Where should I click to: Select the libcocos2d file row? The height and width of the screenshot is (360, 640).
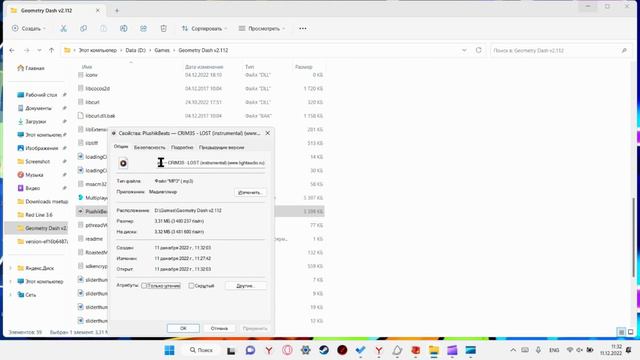[x=200, y=89]
